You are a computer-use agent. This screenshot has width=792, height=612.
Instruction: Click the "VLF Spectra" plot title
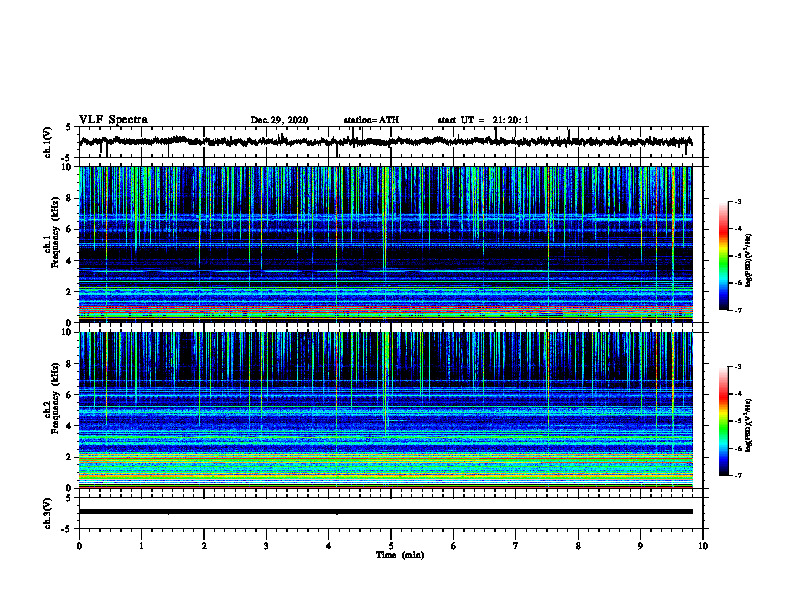(x=113, y=120)
